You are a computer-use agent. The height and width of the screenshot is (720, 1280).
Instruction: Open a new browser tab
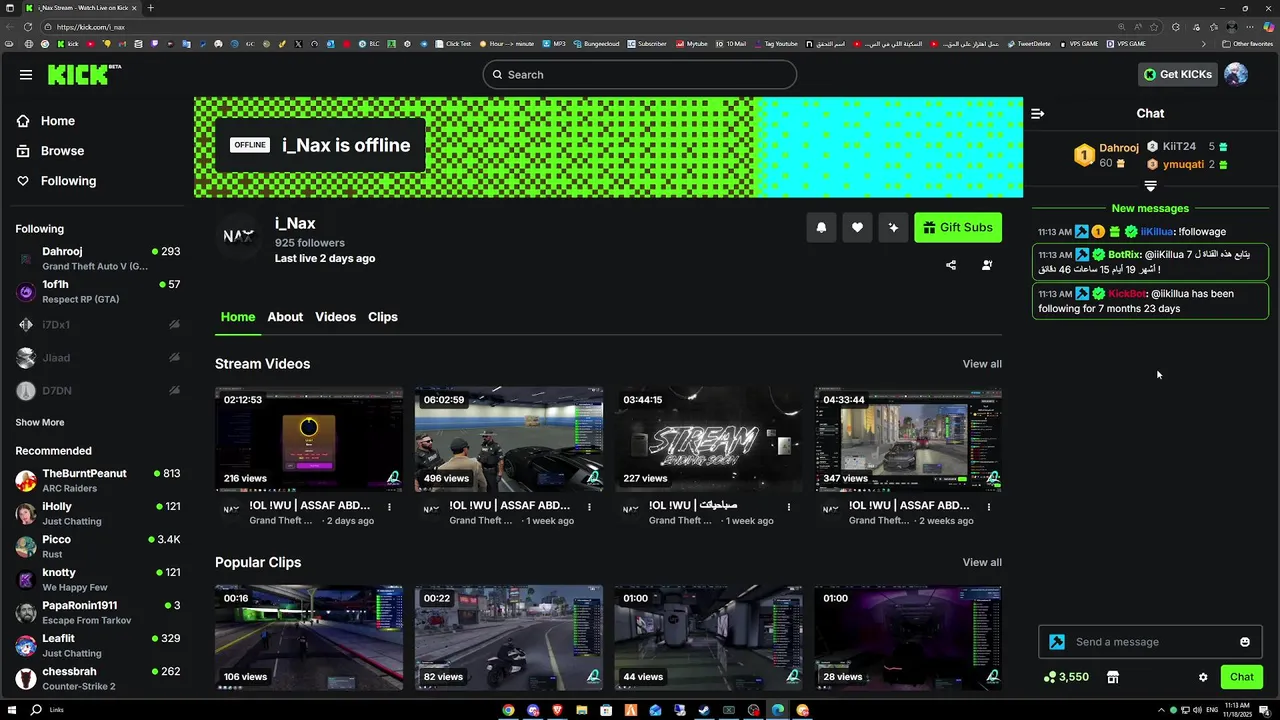click(150, 8)
